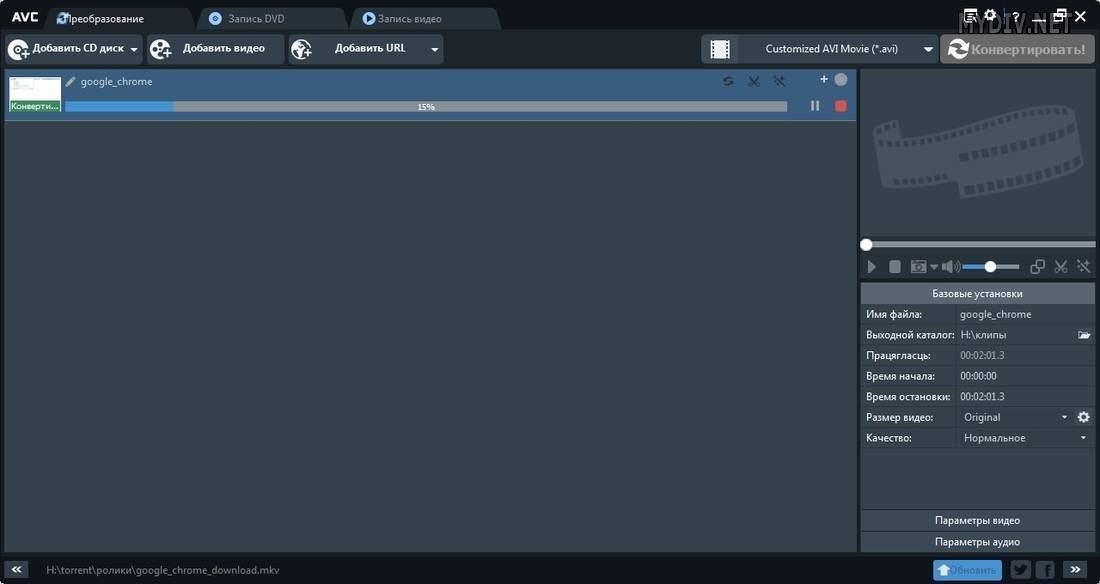Open the Add CD disc dropdown arrow
1100x584 pixels.
point(134,49)
